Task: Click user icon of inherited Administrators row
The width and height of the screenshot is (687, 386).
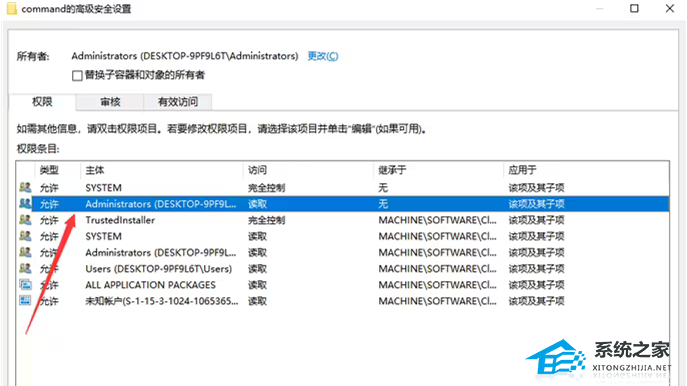Action: click(x=25, y=252)
